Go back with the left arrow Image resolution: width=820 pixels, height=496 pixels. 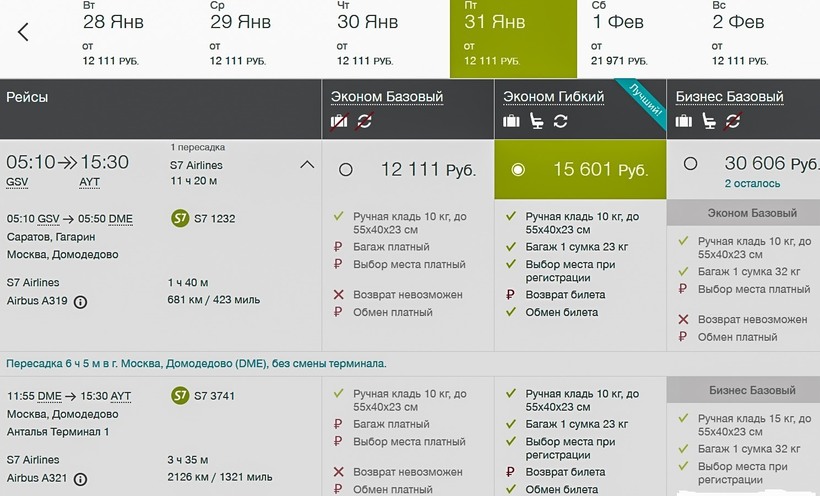click(x=23, y=32)
